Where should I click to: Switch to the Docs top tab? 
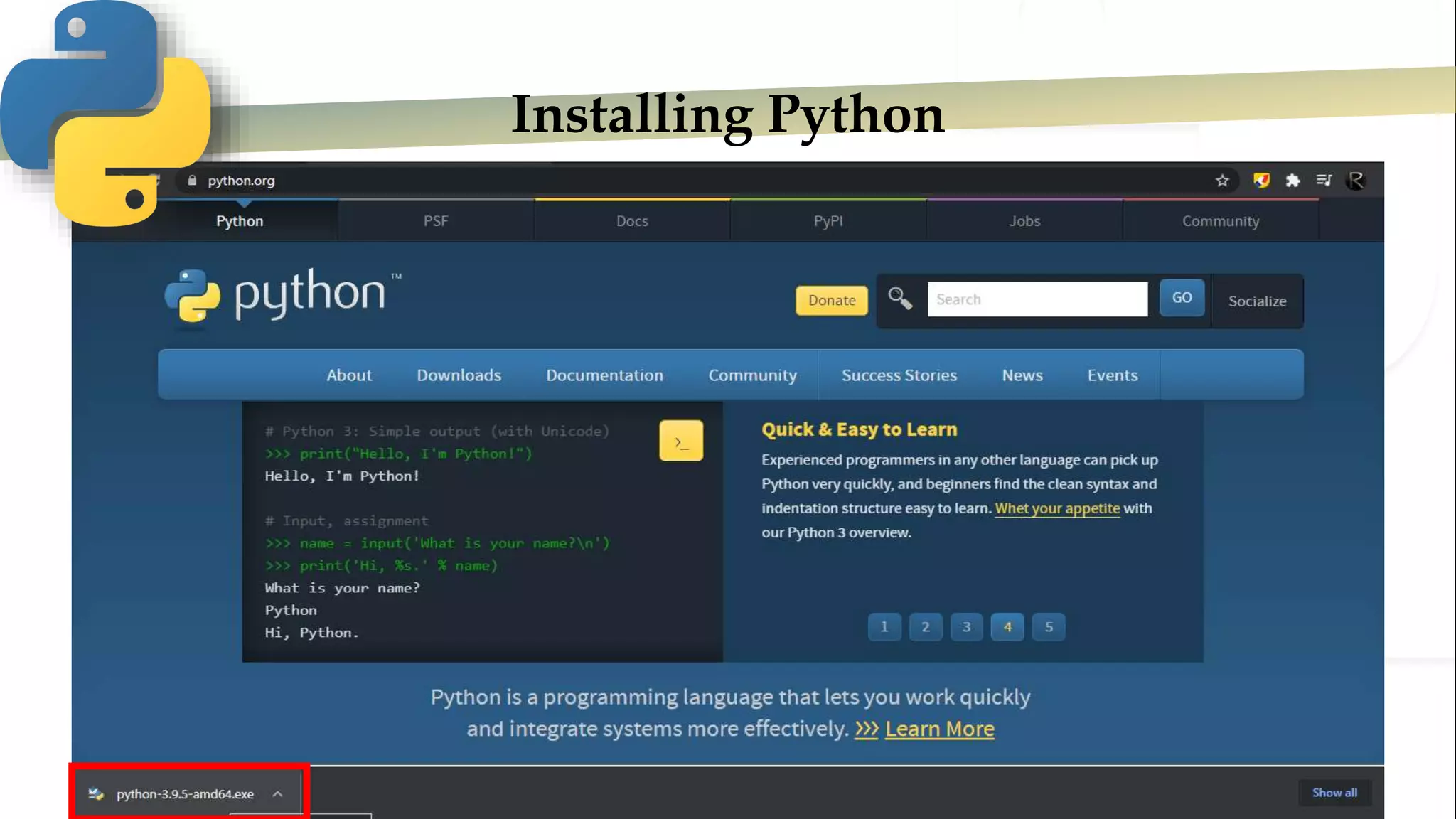click(x=632, y=221)
